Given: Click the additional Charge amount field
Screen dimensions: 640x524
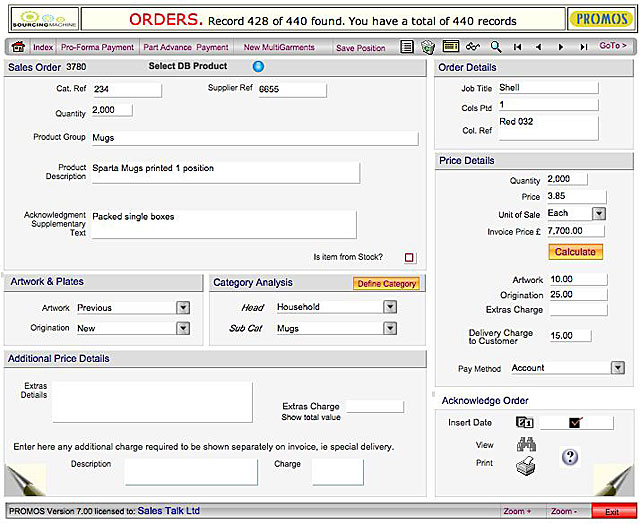Looking at the screenshot, I should click(x=338, y=472).
